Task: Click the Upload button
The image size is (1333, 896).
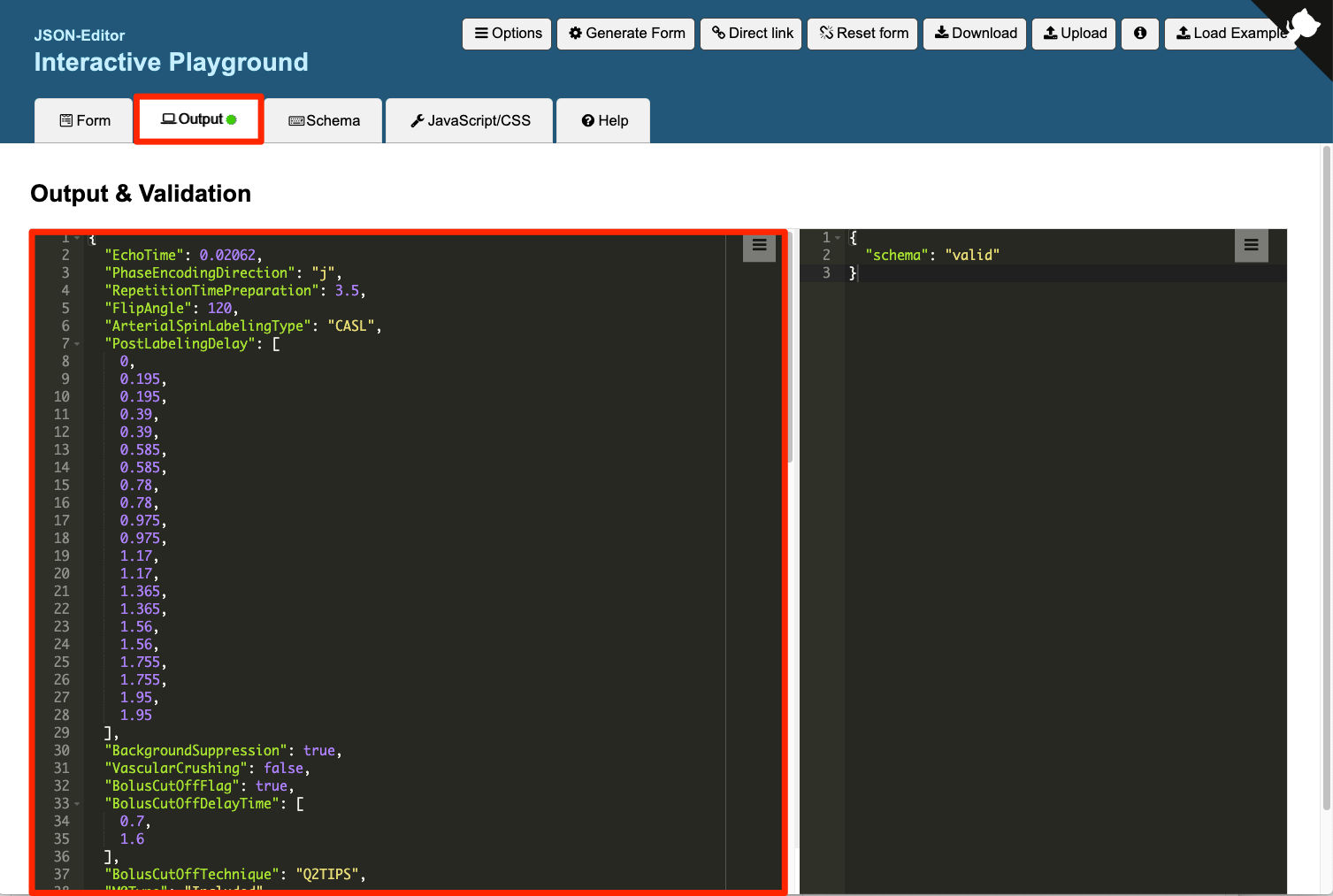Action: 1074,34
